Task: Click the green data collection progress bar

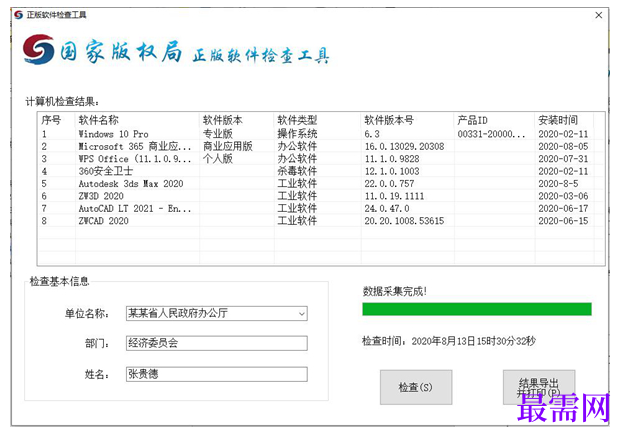Action: coord(477,309)
